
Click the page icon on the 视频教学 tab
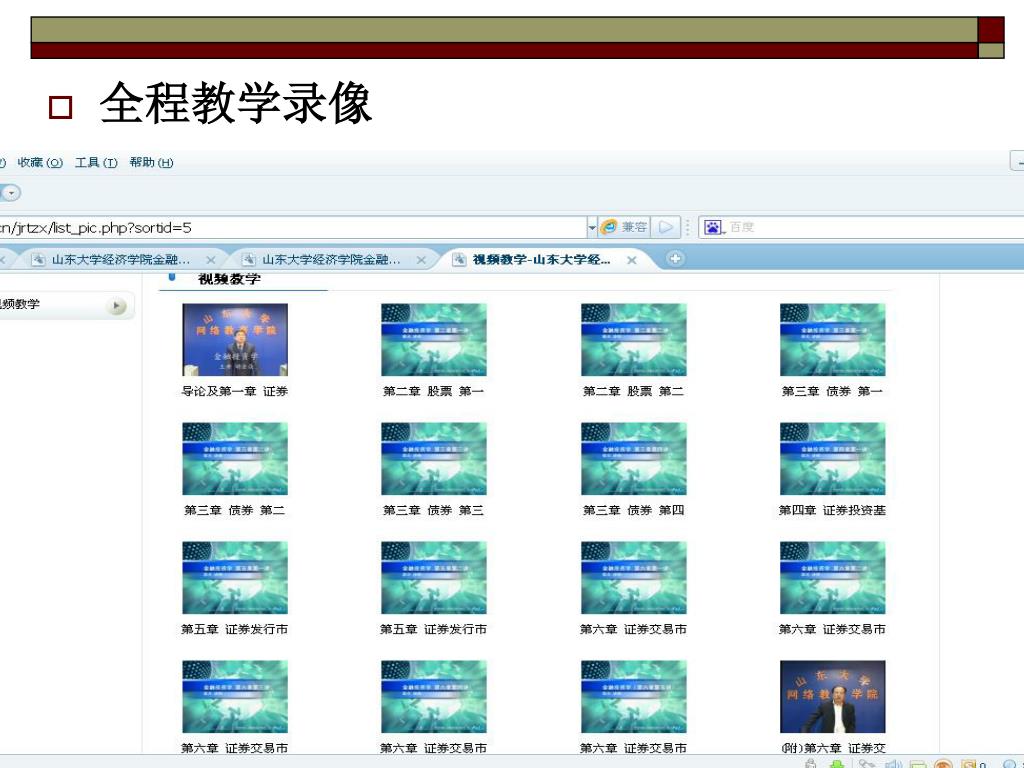click(x=459, y=260)
